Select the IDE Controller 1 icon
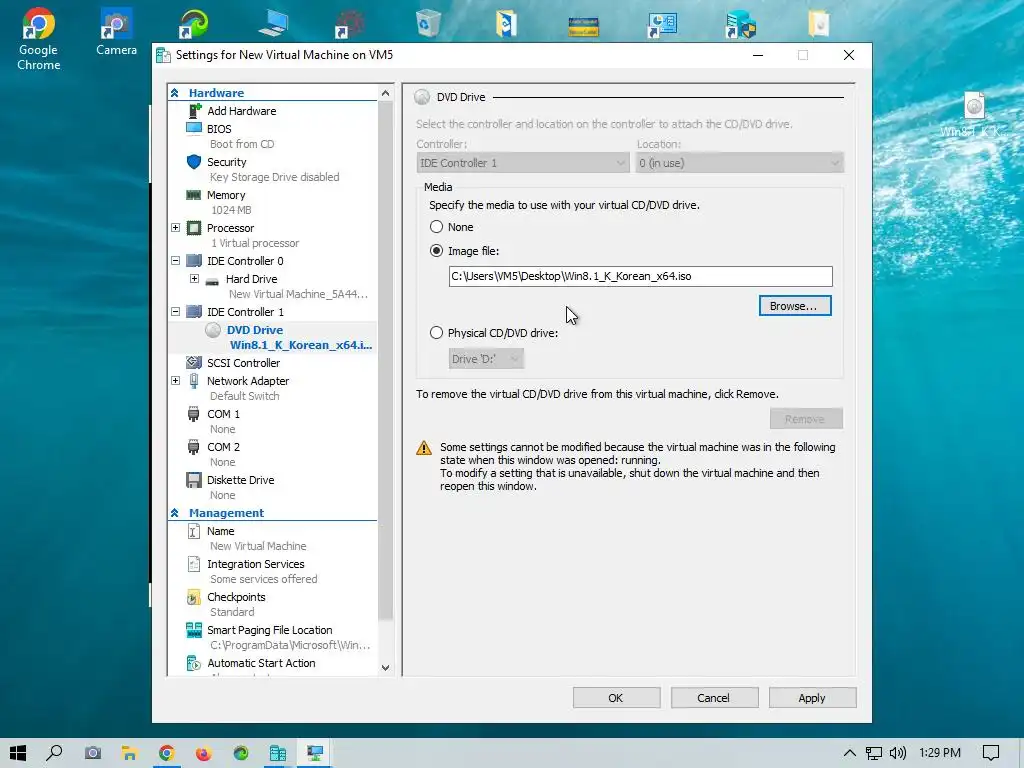The image size is (1024, 768). click(x=194, y=312)
